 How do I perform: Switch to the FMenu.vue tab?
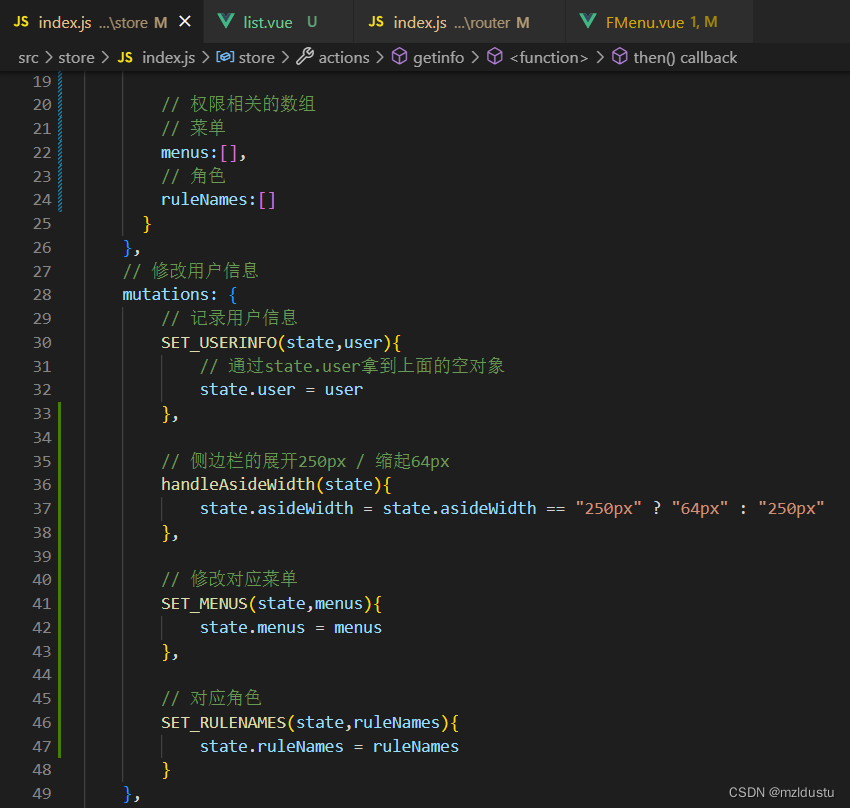point(659,22)
